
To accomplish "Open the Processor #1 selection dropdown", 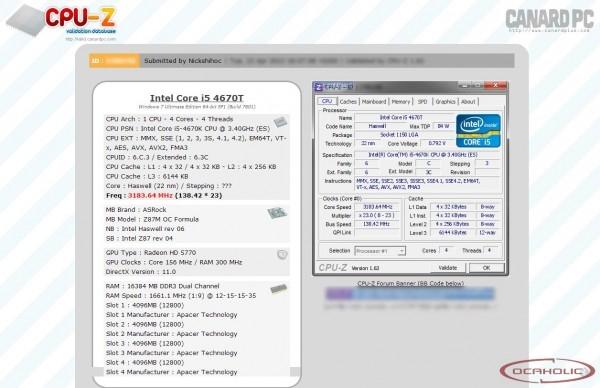I will 380,251.
